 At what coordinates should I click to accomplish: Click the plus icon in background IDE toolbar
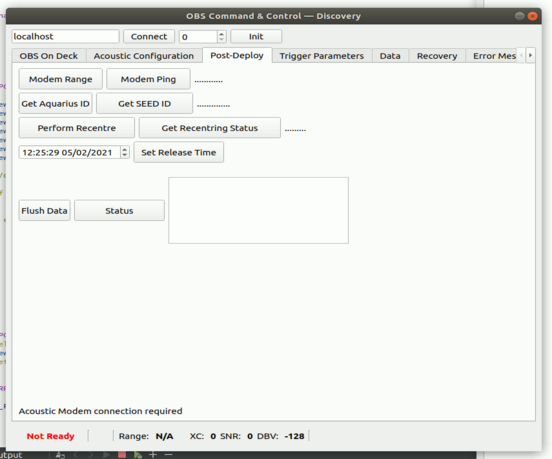(x=153, y=455)
